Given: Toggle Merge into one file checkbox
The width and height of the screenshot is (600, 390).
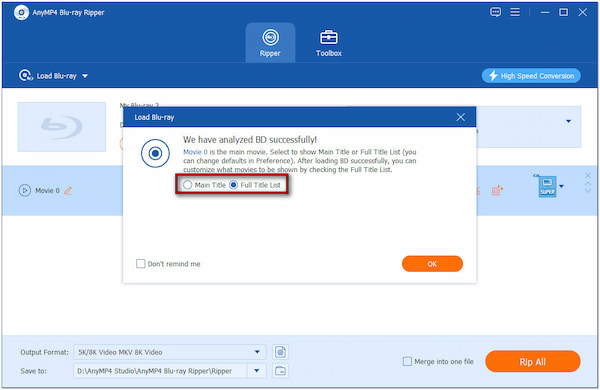Looking at the screenshot, I should pos(407,361).
